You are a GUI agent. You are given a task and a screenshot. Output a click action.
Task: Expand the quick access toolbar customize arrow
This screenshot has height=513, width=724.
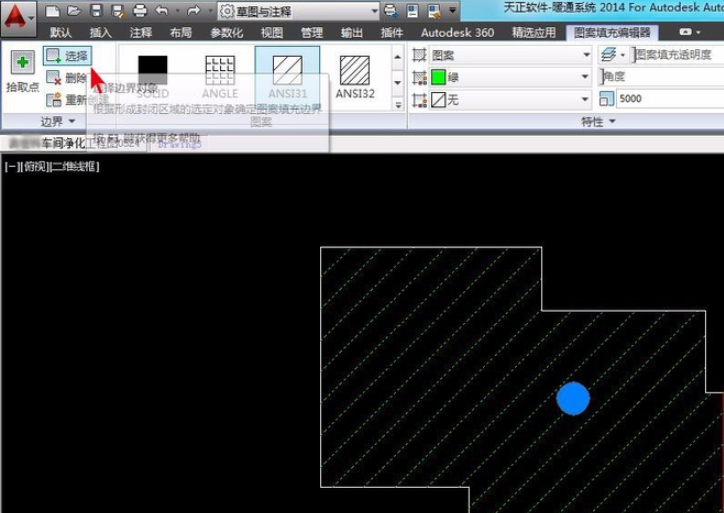pos(452,10)
